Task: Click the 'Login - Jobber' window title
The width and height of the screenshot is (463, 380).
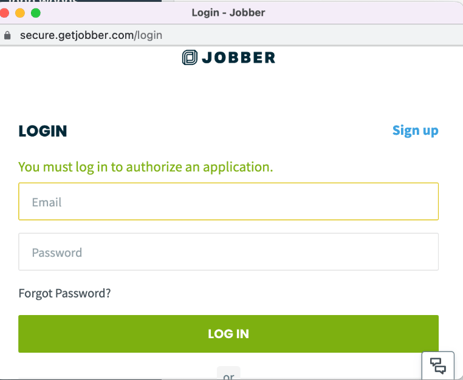Action: [228, 13]
